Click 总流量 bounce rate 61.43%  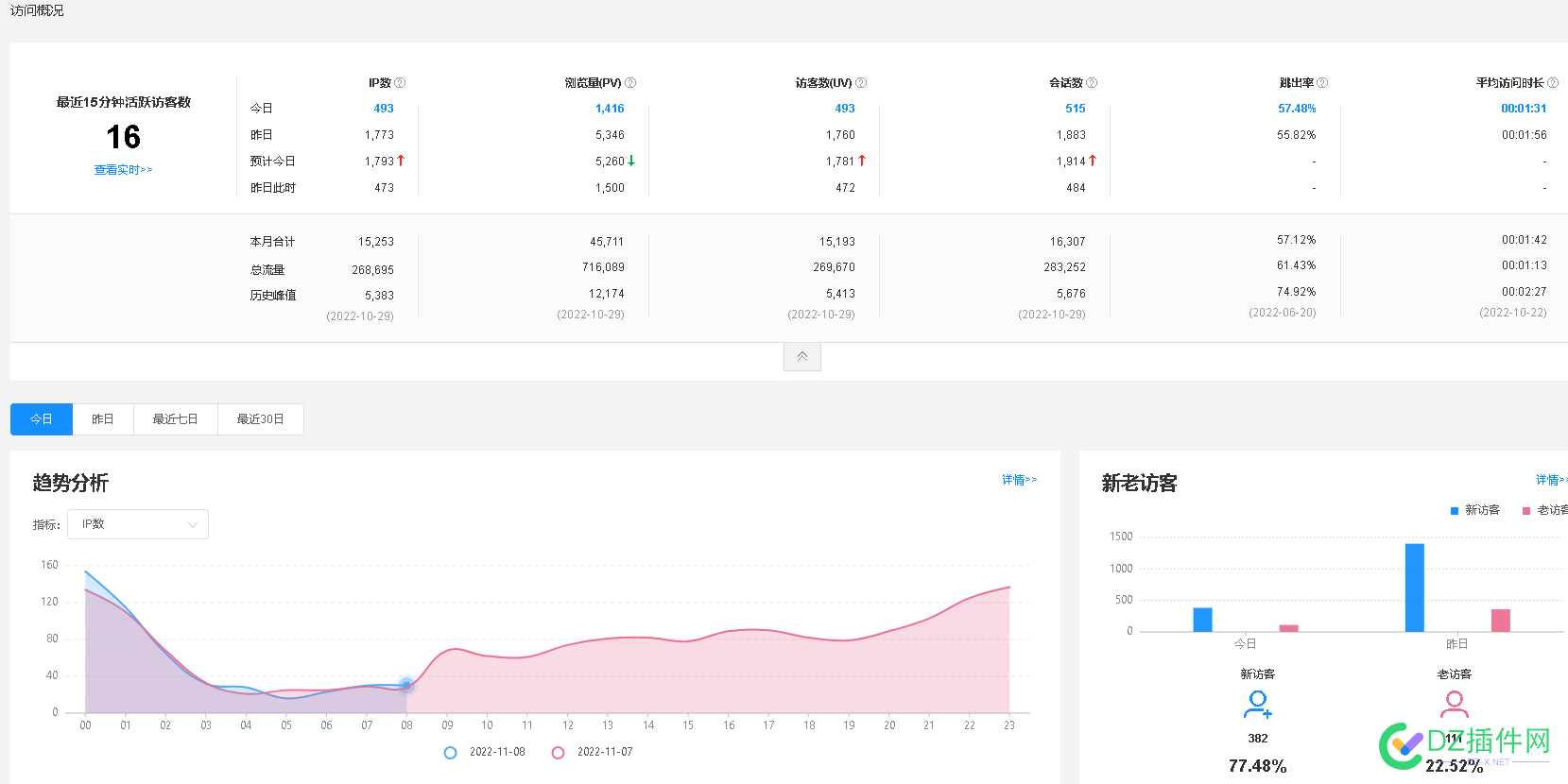(1297, 265)
